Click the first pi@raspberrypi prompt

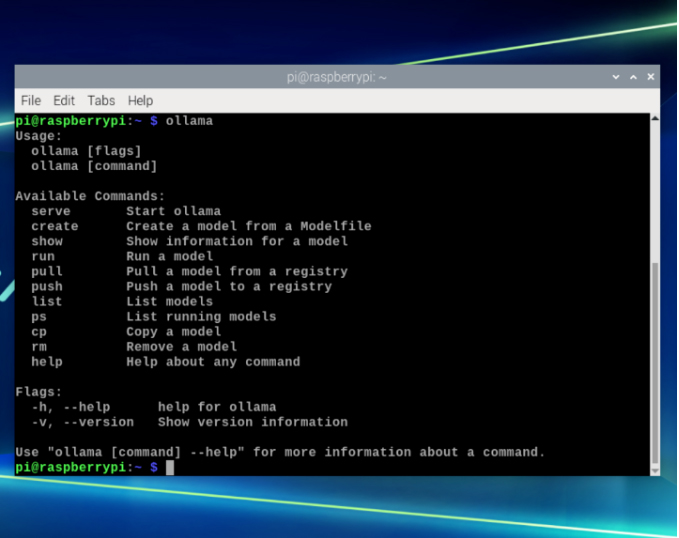coord(87,121)
